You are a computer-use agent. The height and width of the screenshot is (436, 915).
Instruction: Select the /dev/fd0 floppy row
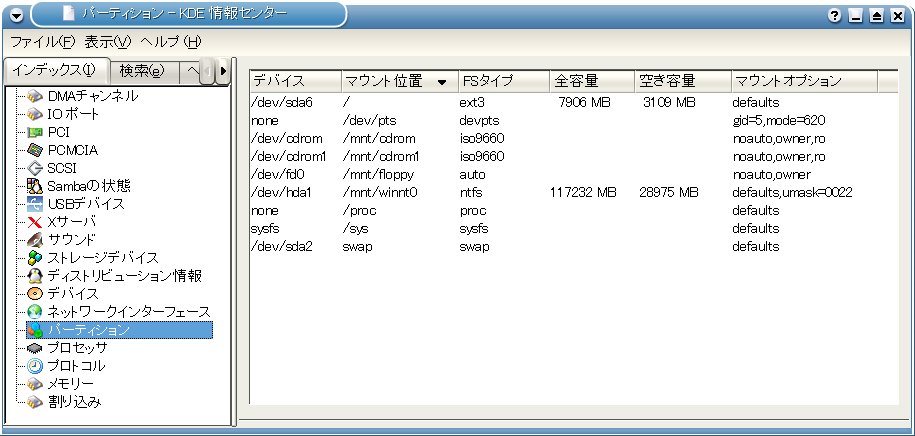574,175
